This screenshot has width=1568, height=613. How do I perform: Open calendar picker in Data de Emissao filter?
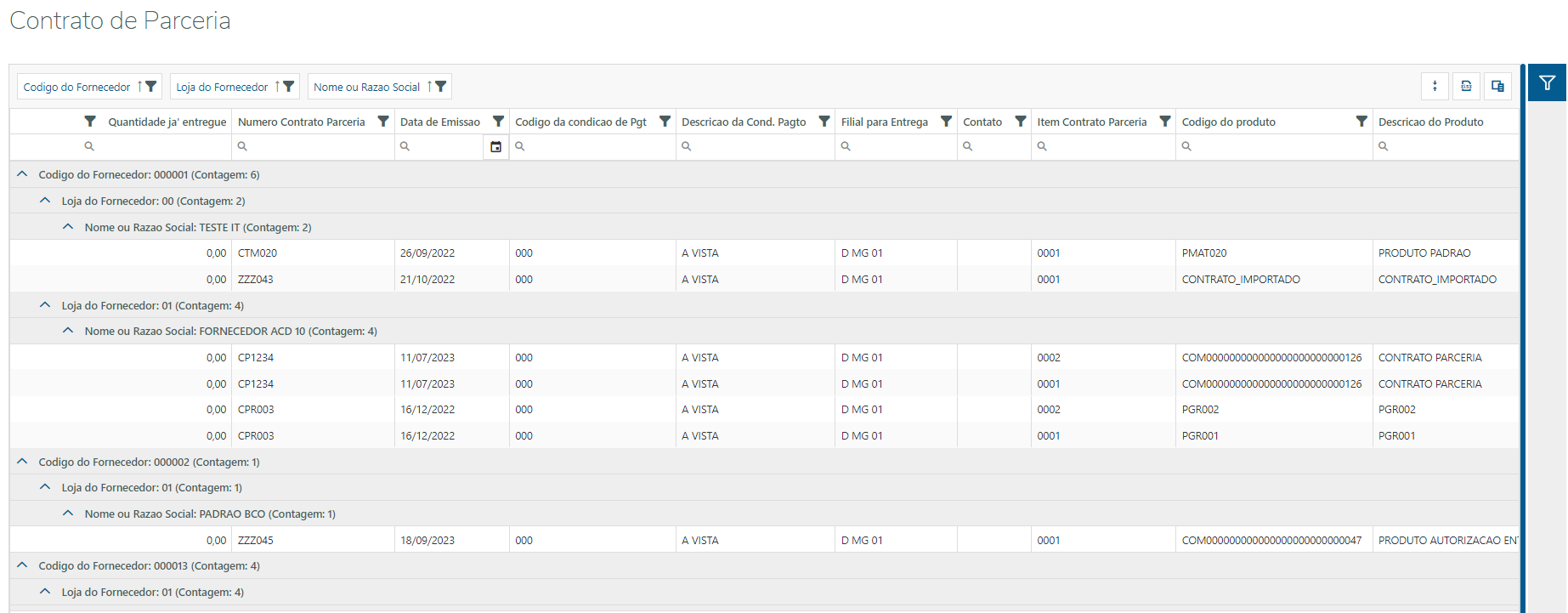pyautogui.click(x=495, y=146)
